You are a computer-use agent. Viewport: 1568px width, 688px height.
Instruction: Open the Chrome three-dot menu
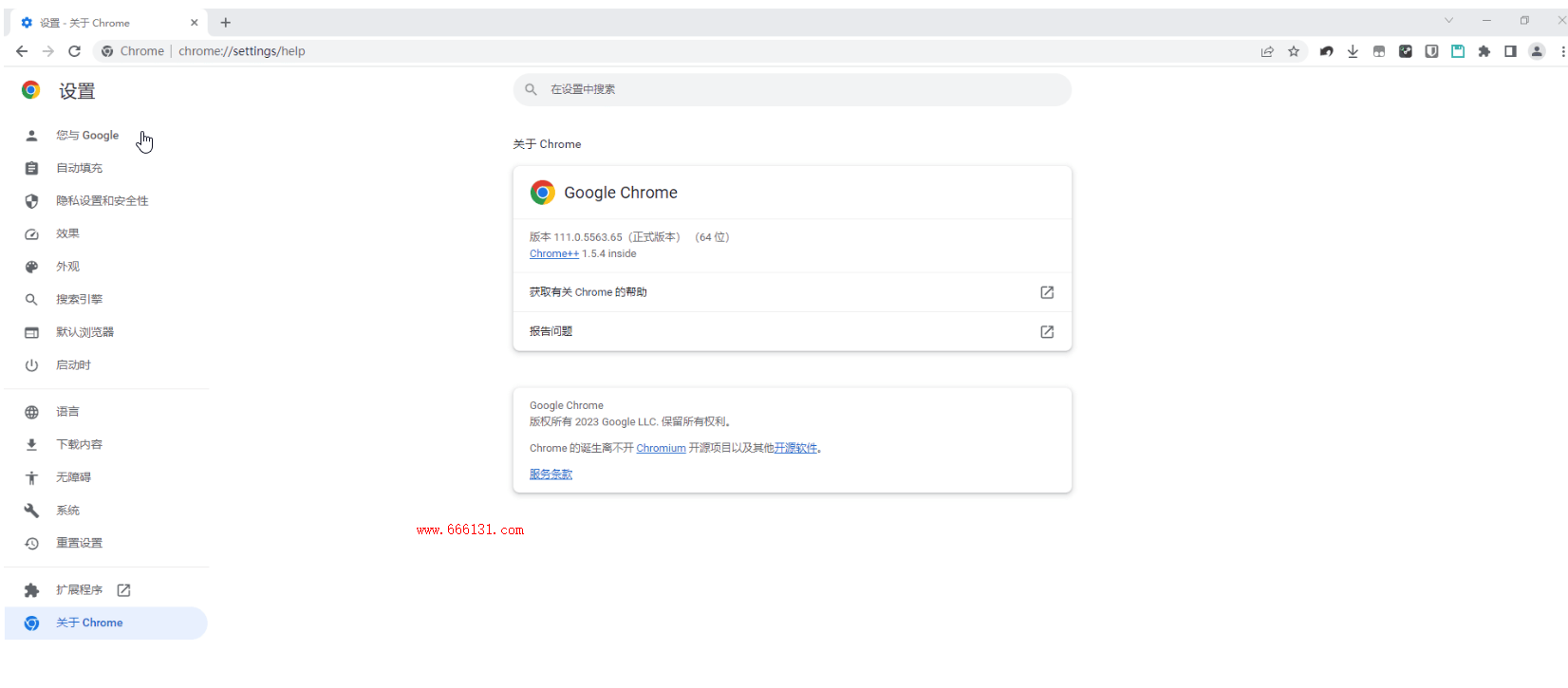tap(1562, 51)
